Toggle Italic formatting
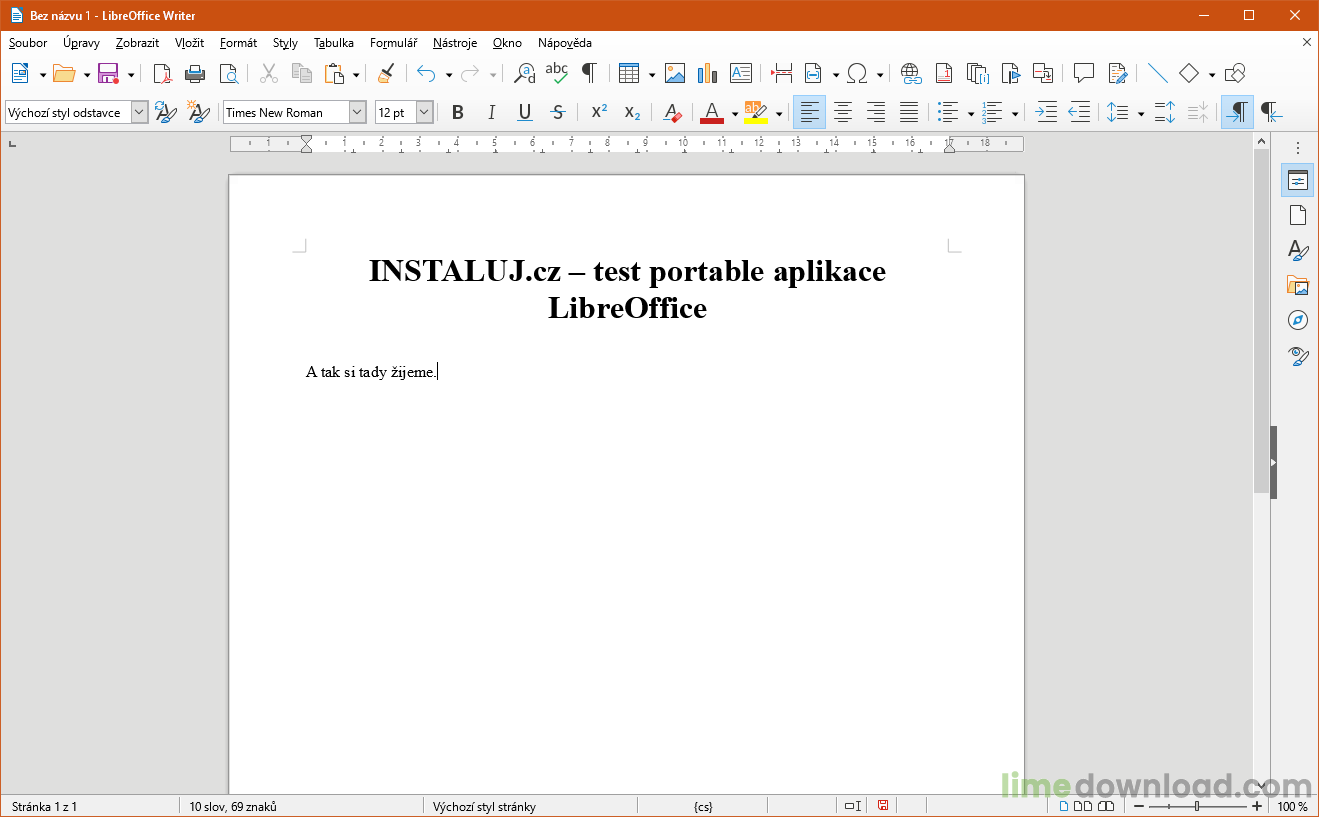 pos(491,113)
